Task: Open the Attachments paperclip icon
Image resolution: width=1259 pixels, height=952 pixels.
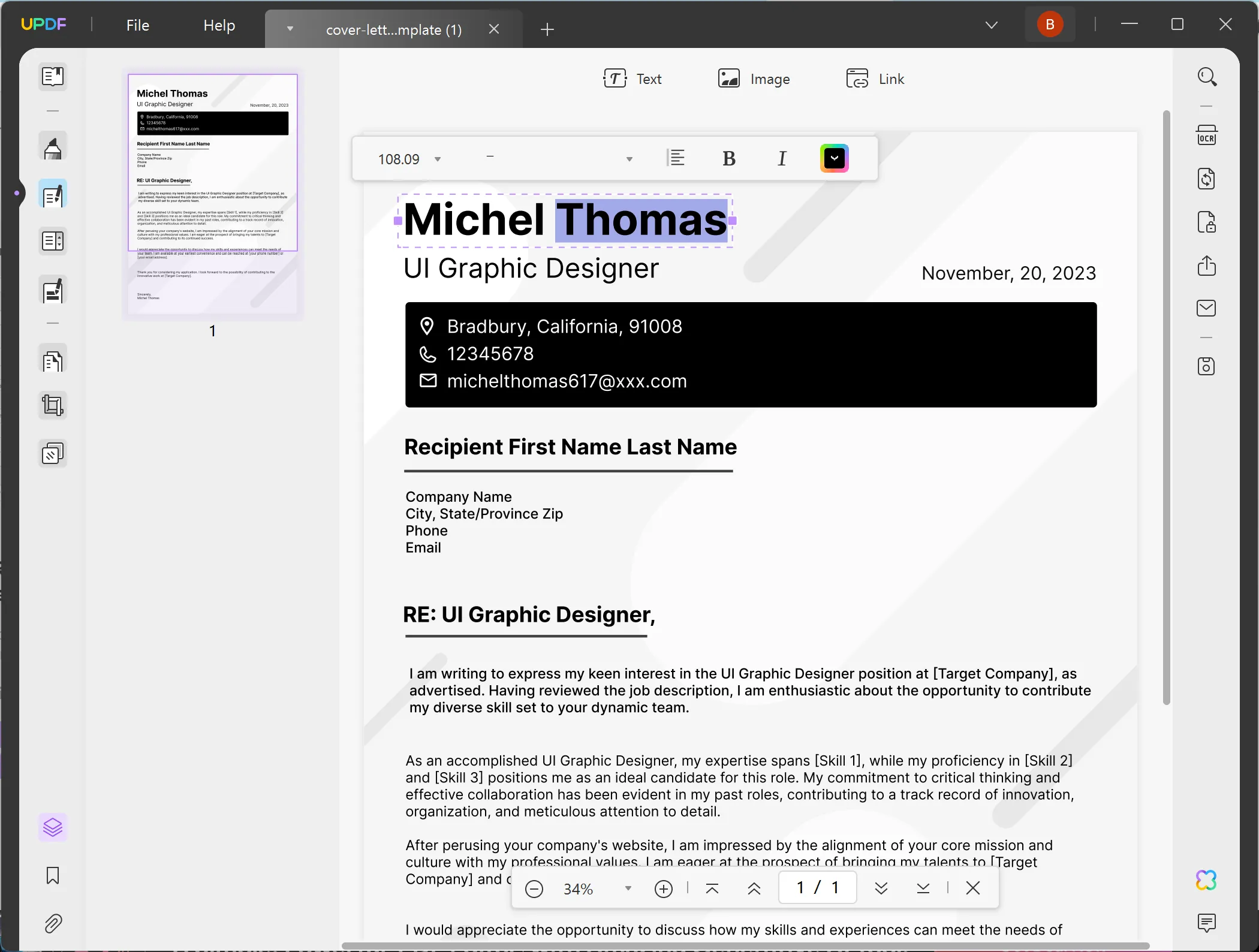Action: click(53, 924)
